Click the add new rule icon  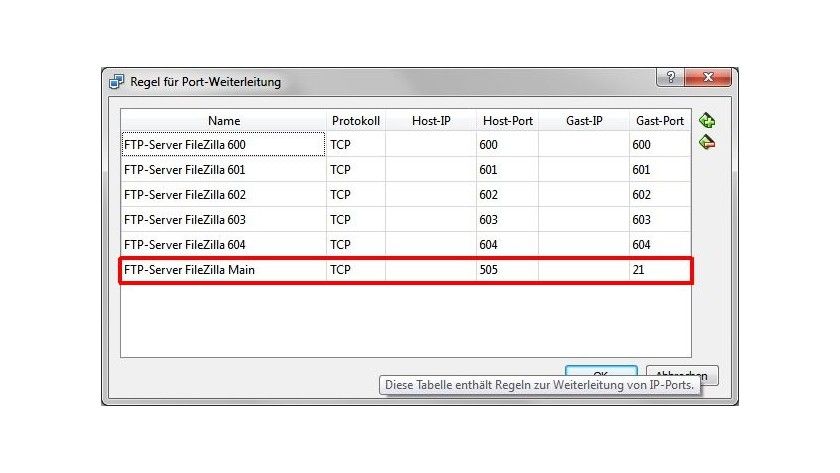coord(707,121)
